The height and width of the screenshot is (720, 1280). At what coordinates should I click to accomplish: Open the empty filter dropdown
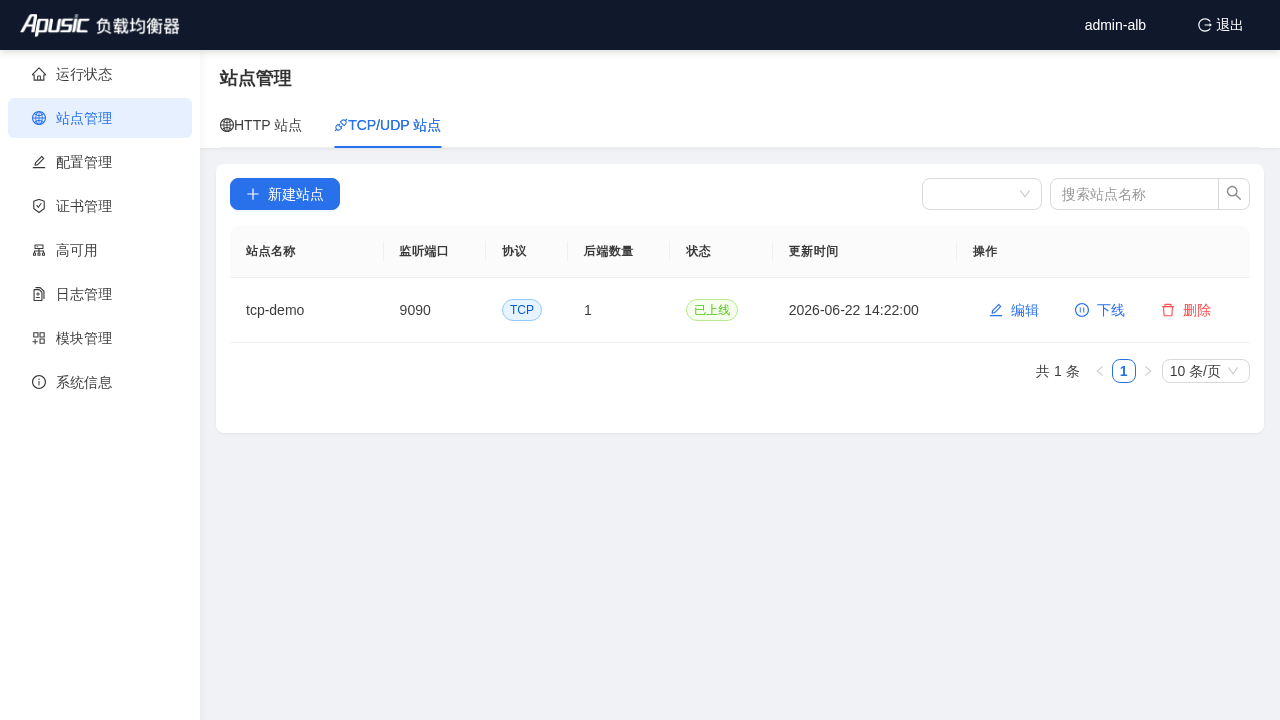click(982, 194)
